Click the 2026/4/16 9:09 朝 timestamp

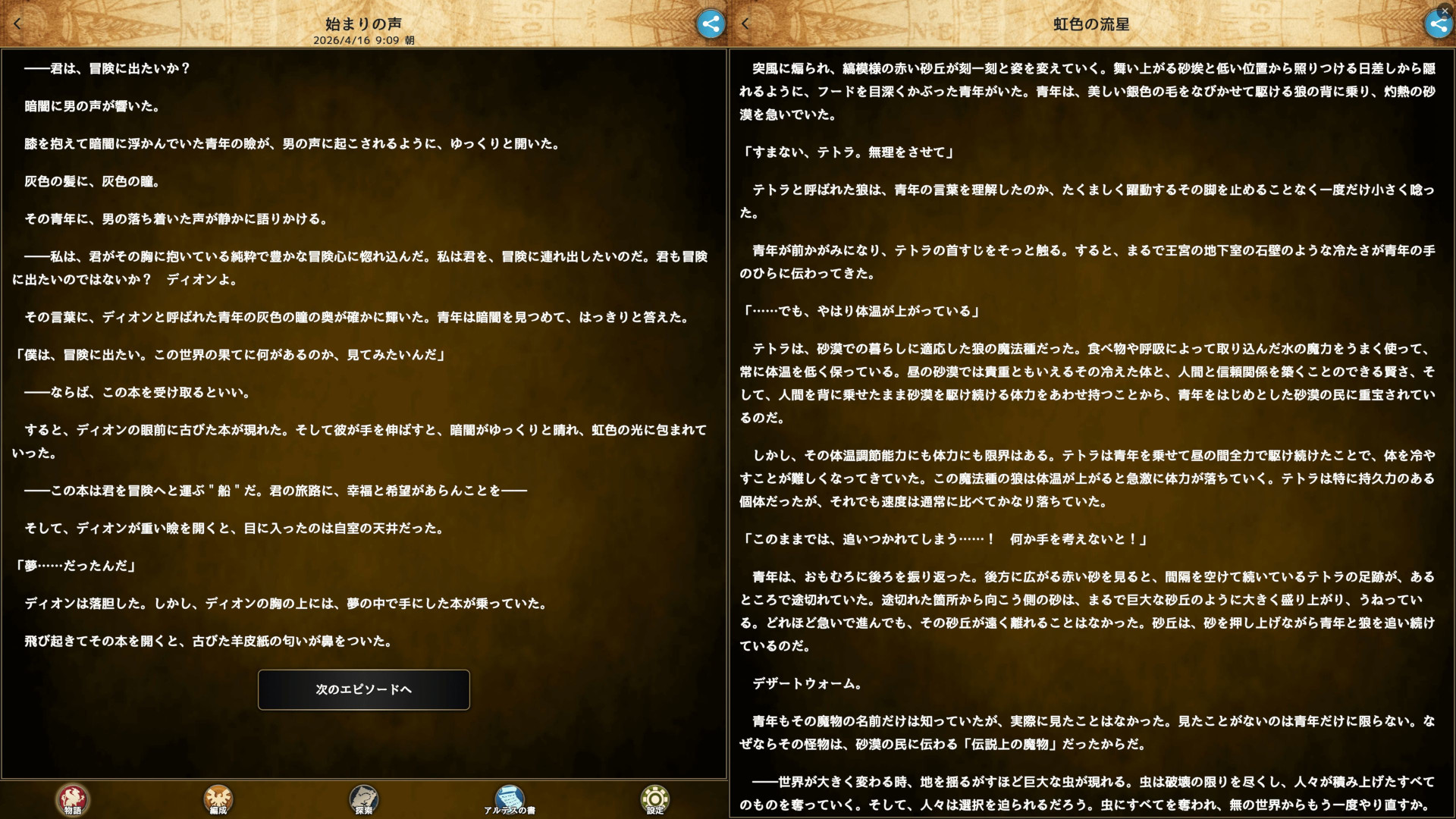(x=363, y=40)
